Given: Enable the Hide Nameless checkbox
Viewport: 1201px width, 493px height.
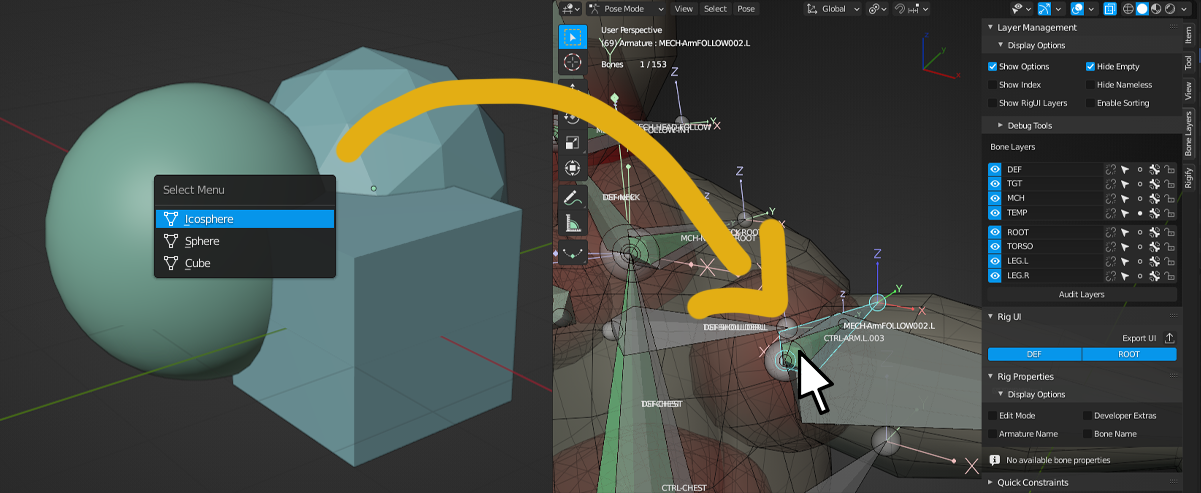Looking at the screenshot, I should coord(1090,85).
